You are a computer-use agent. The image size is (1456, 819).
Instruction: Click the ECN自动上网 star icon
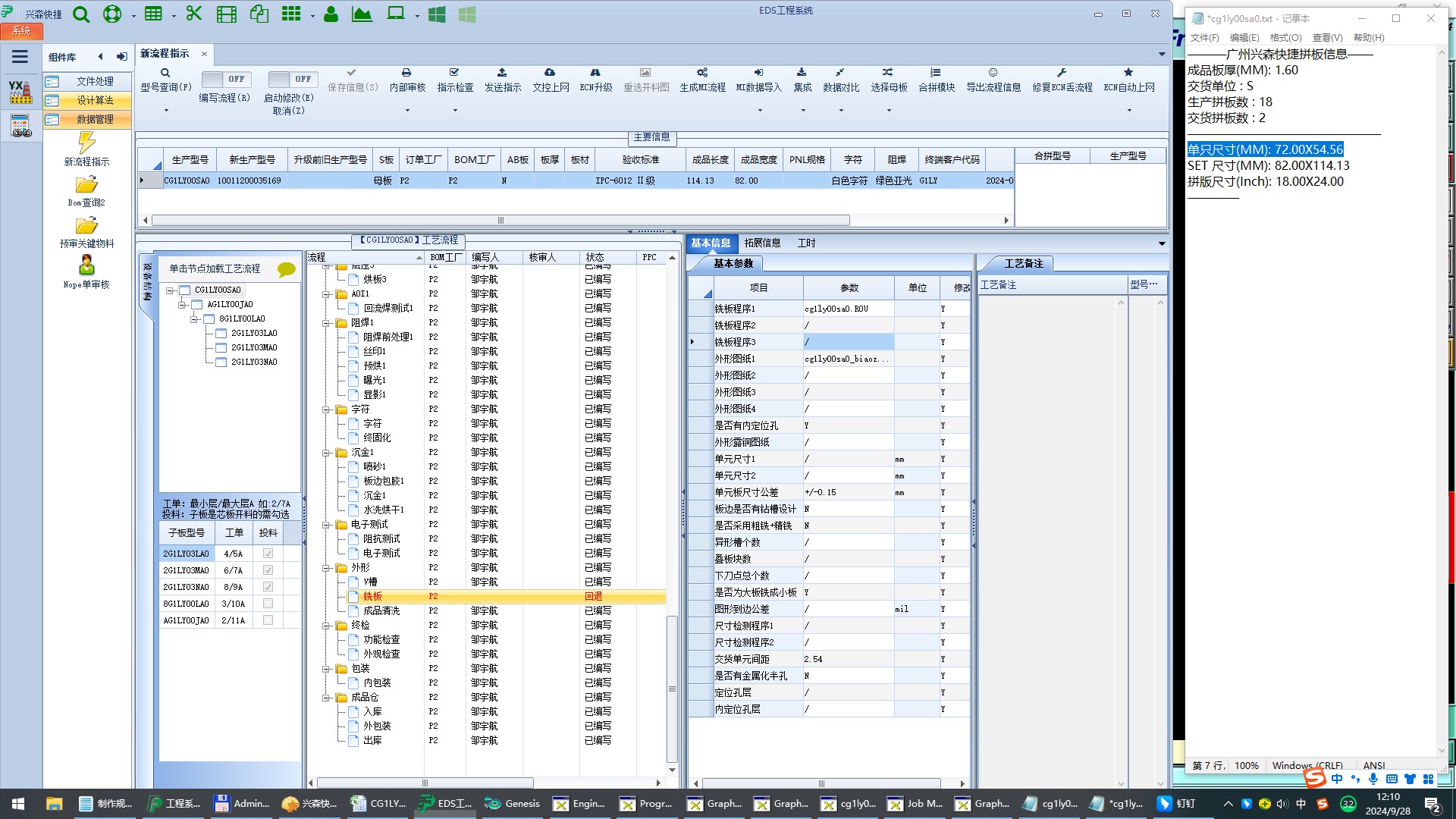(x=1128, y=73)
